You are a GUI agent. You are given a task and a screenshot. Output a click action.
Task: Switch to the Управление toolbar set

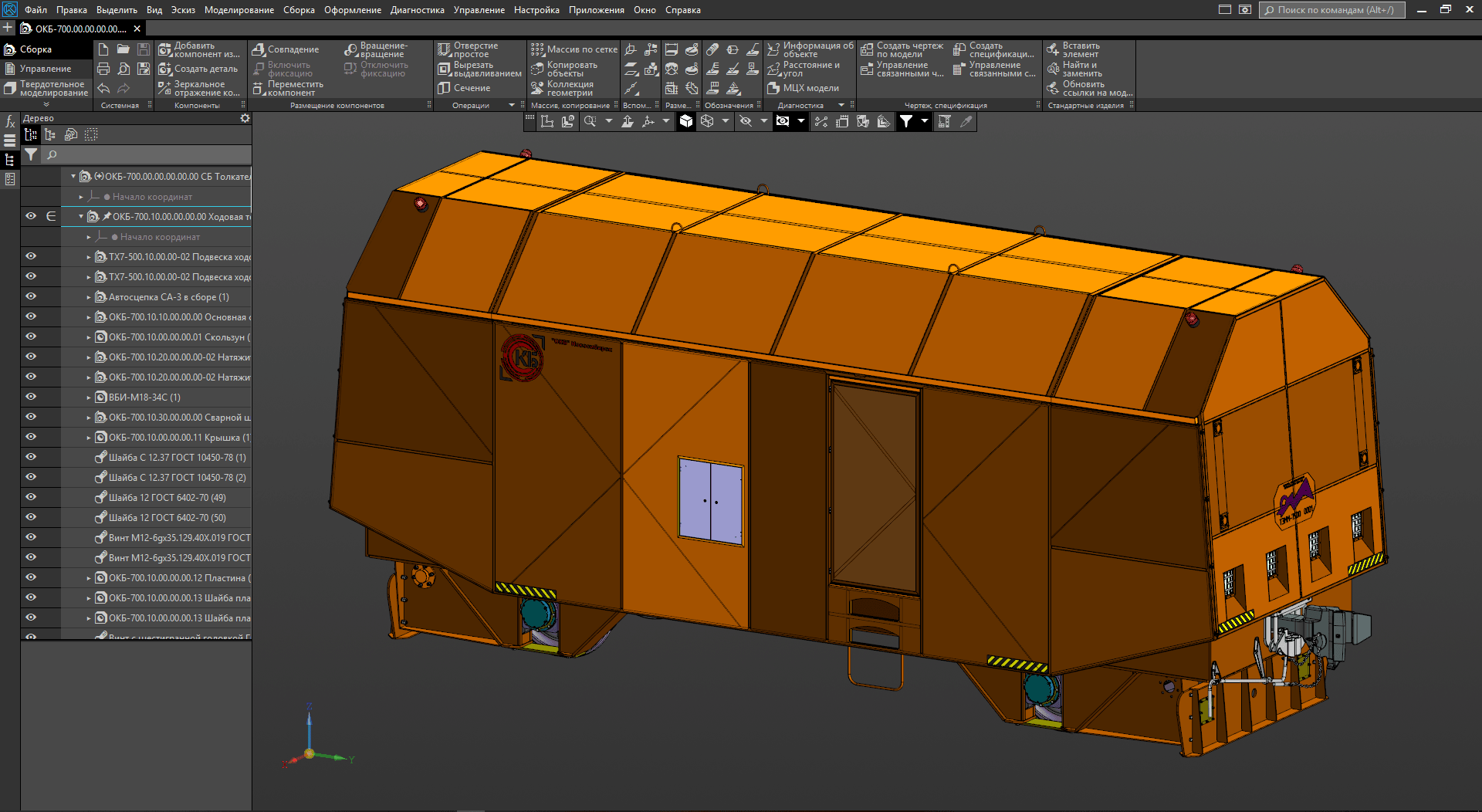pos(45,69)
